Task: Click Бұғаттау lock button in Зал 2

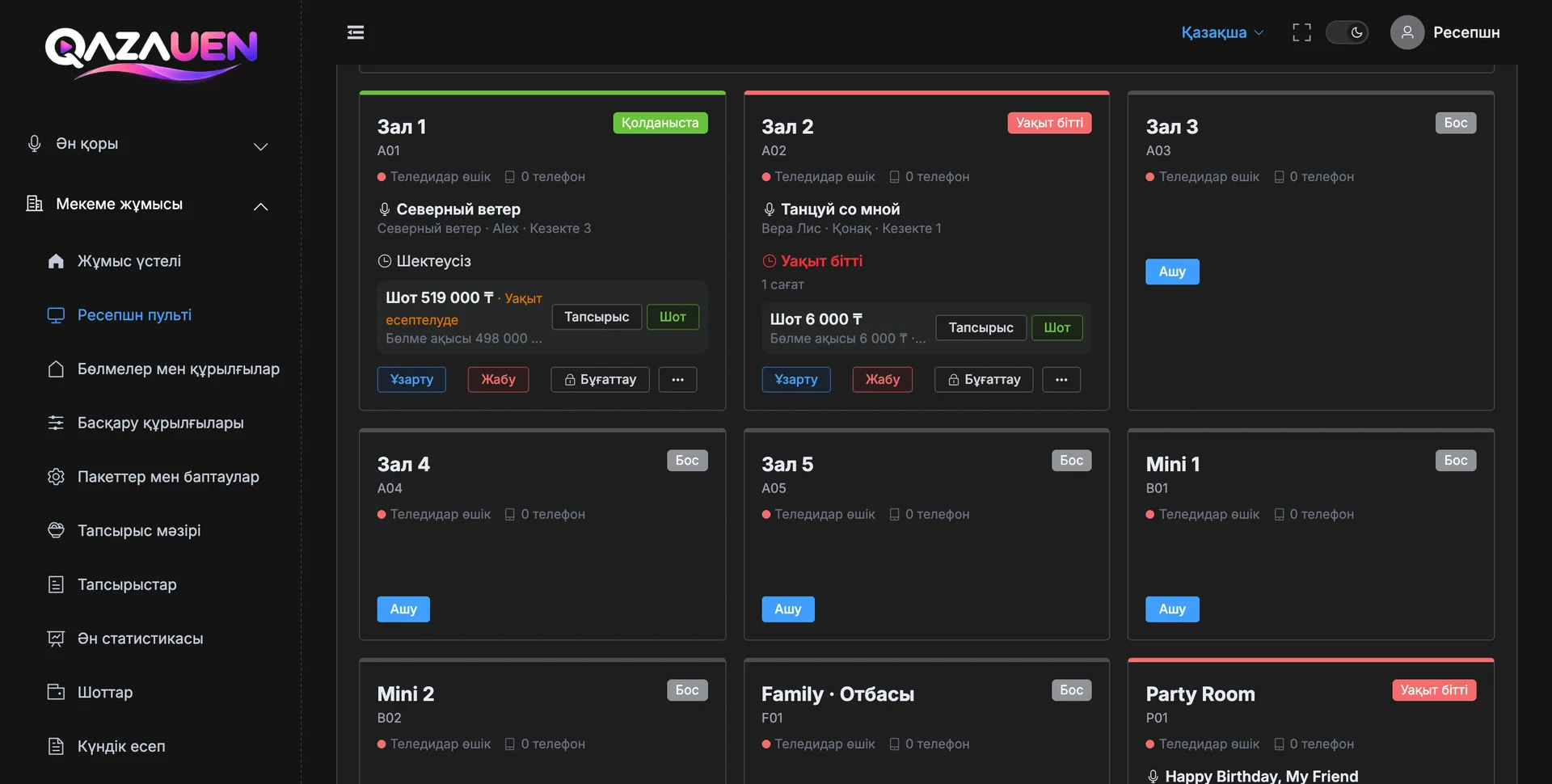Action: click(x=984, y=379)
